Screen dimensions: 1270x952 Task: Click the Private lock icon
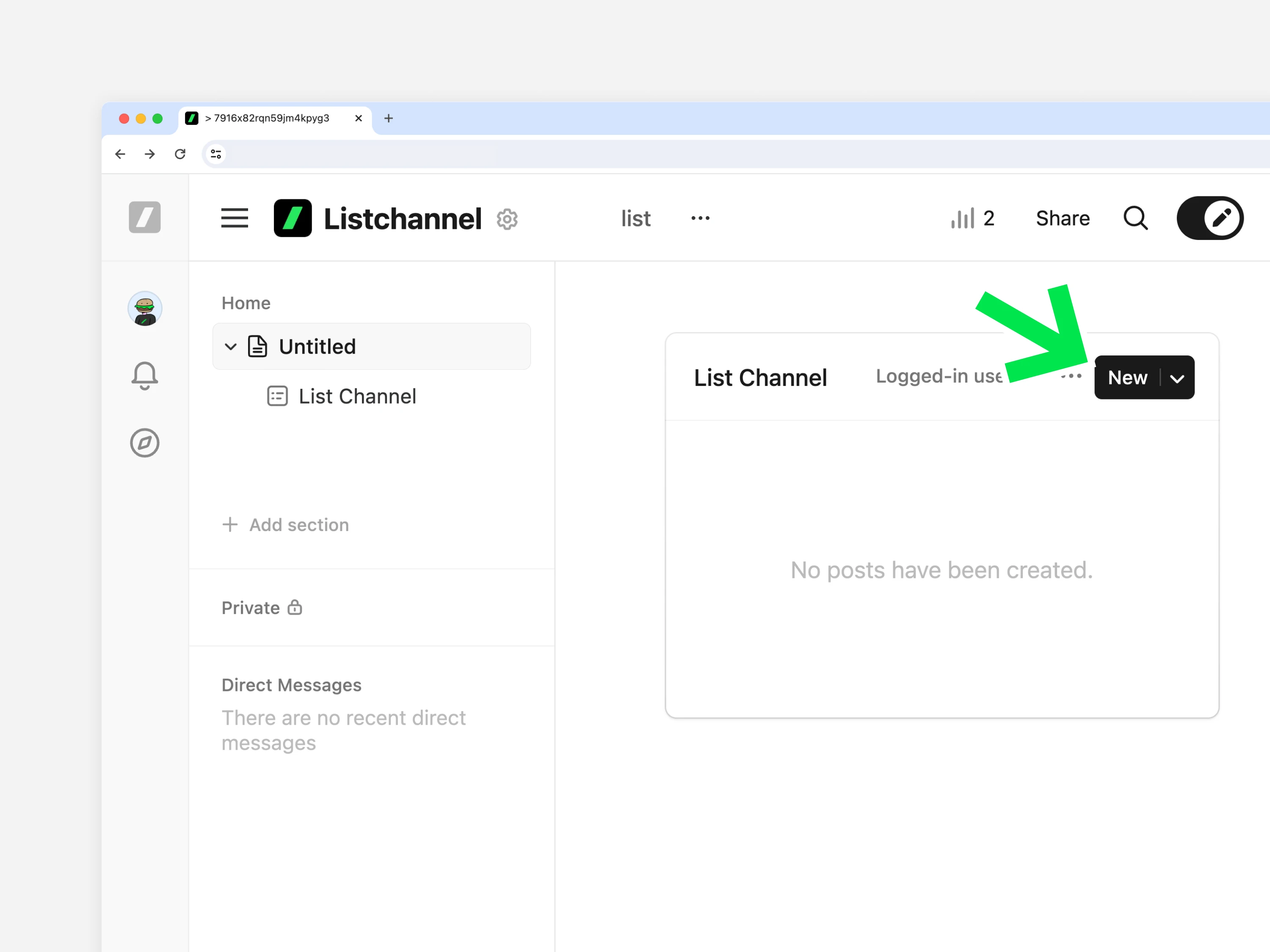point(295,607)
